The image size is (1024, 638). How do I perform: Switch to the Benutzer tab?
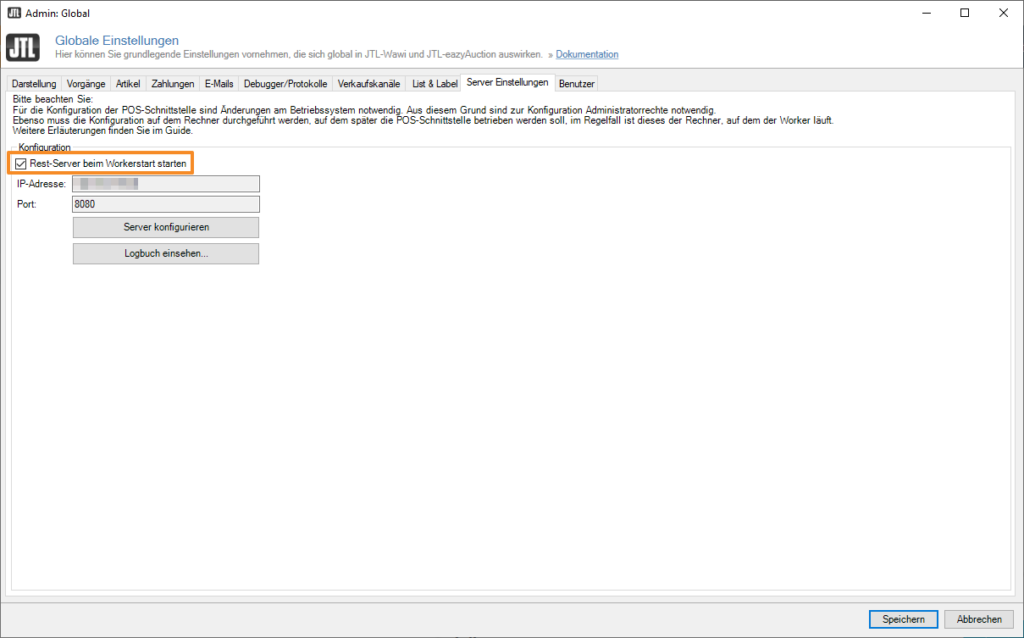[x=577, y=84]
